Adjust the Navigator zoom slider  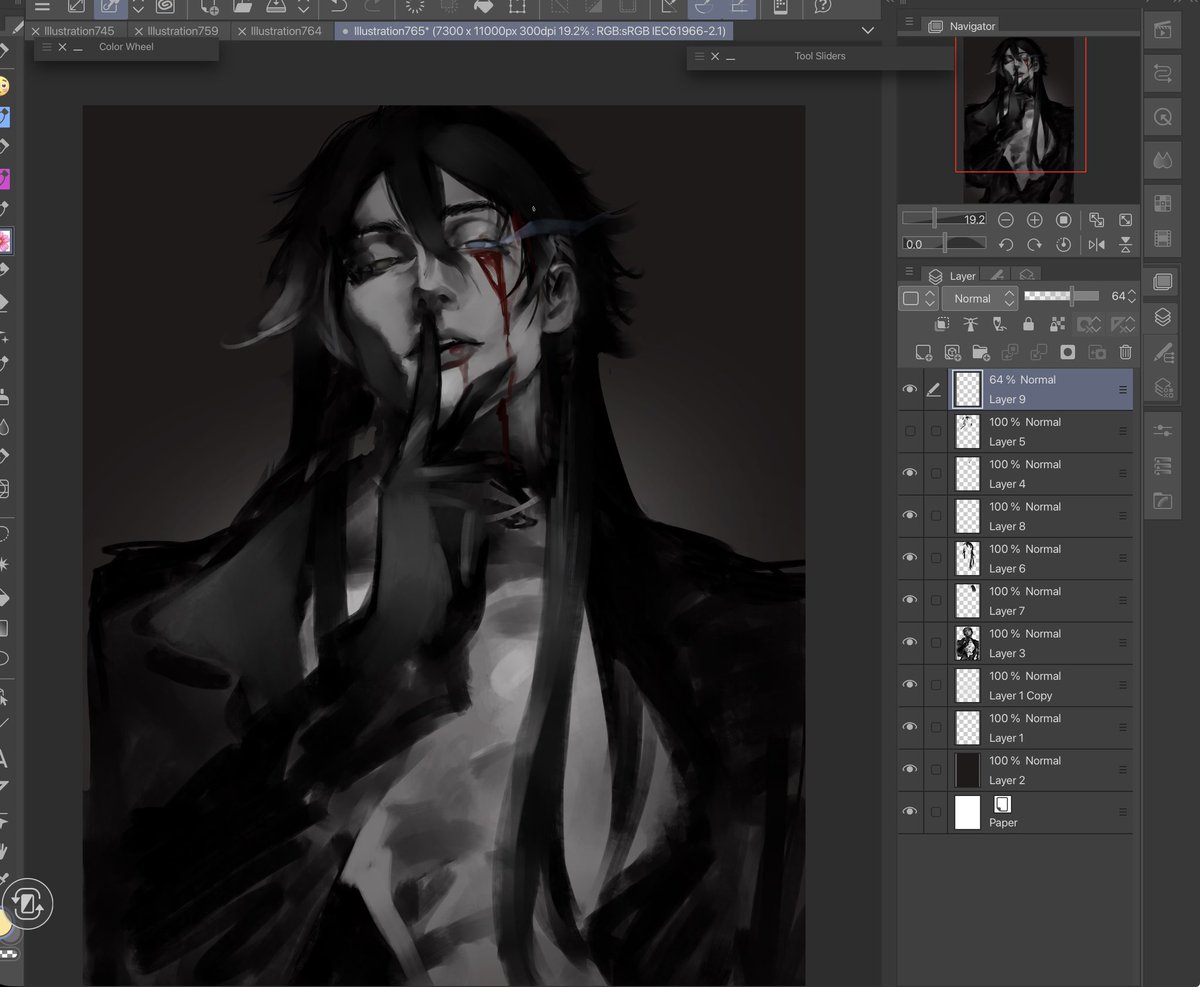[945, 219]
